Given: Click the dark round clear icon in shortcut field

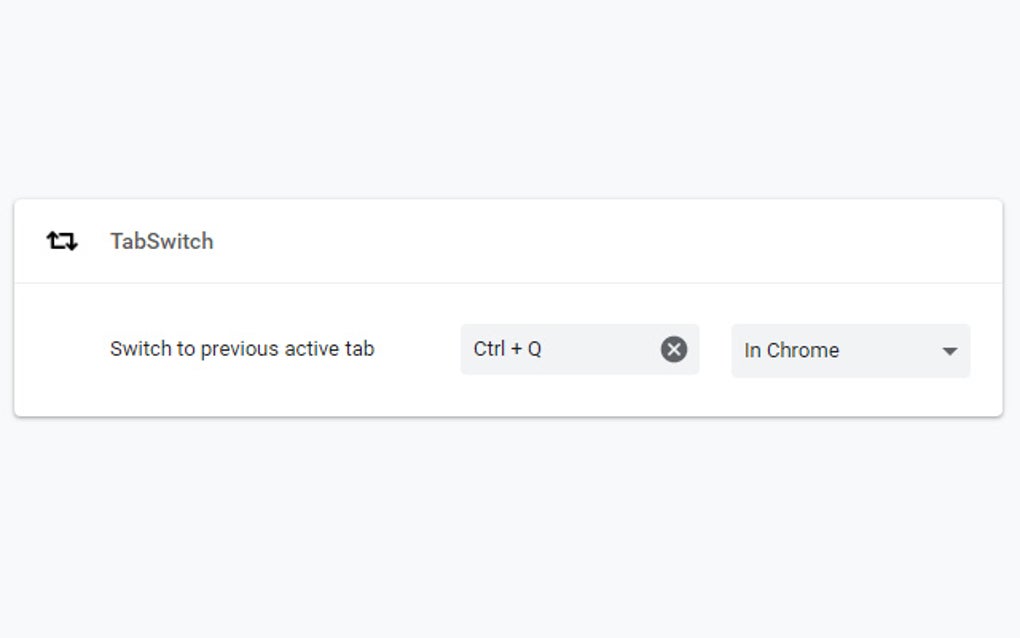Looking at the screenshot, I should [674, 349].
